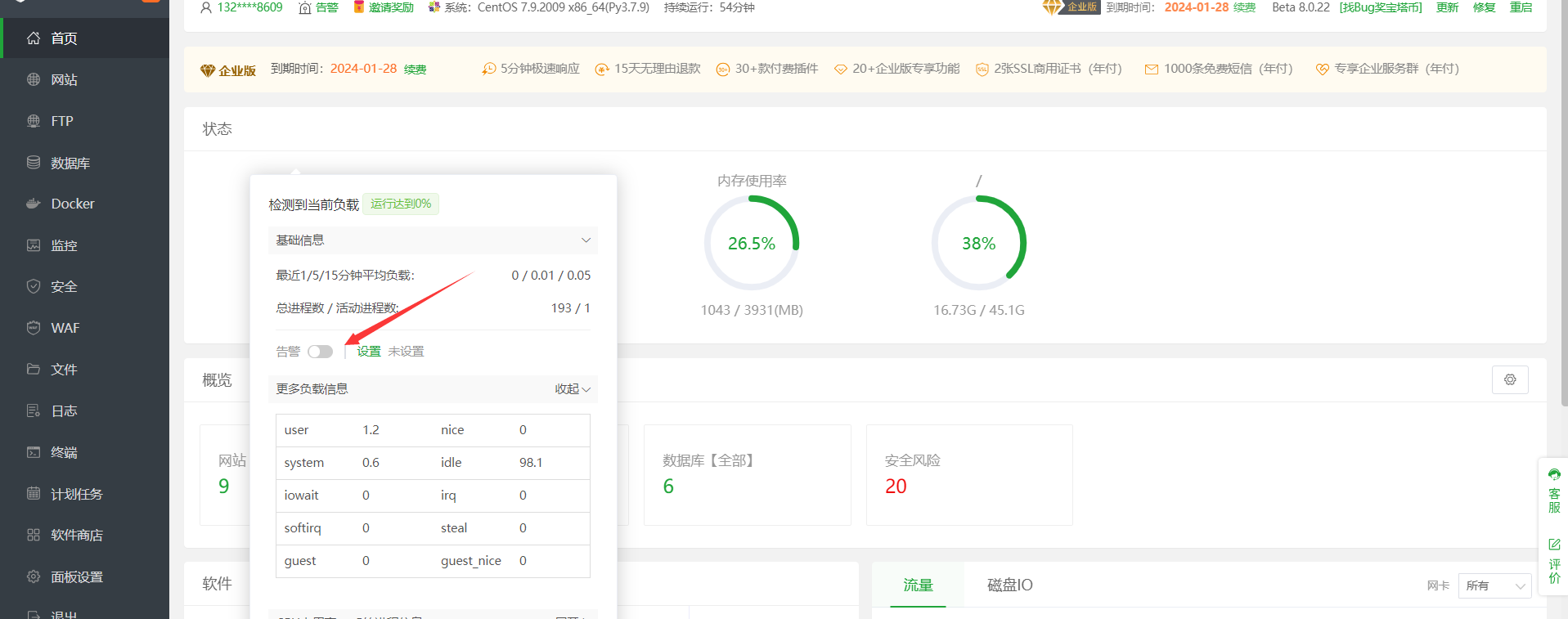Click the 重启 link
This screenshot has height=619, width=1568.
pyautogui.click(x=1521, y=7)
